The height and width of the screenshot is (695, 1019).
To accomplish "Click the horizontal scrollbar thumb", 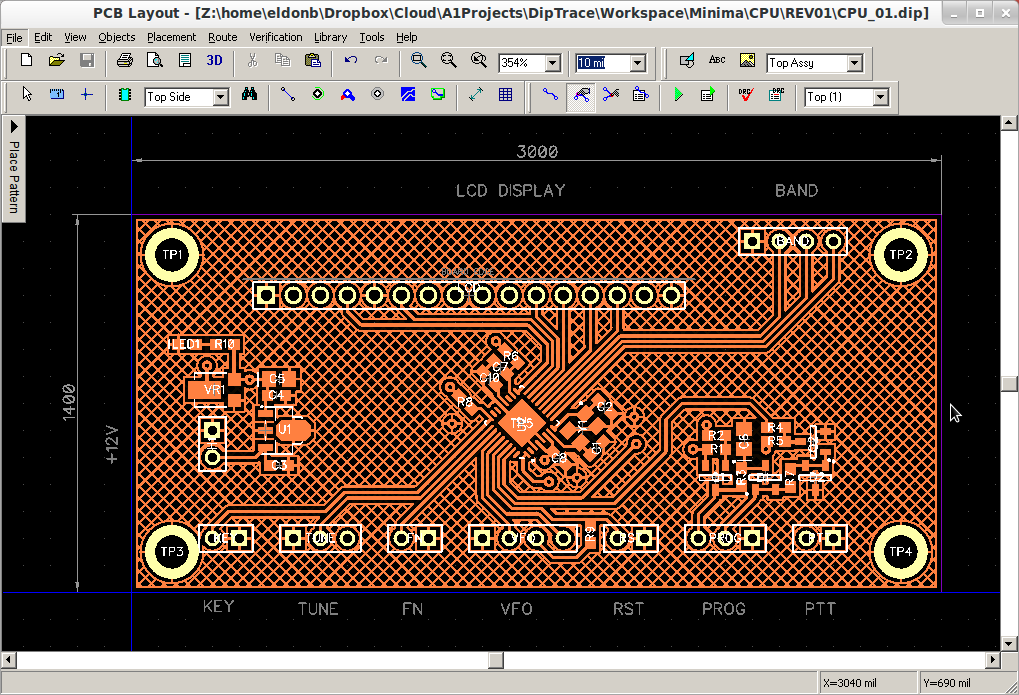I will (x=496, y=660).
